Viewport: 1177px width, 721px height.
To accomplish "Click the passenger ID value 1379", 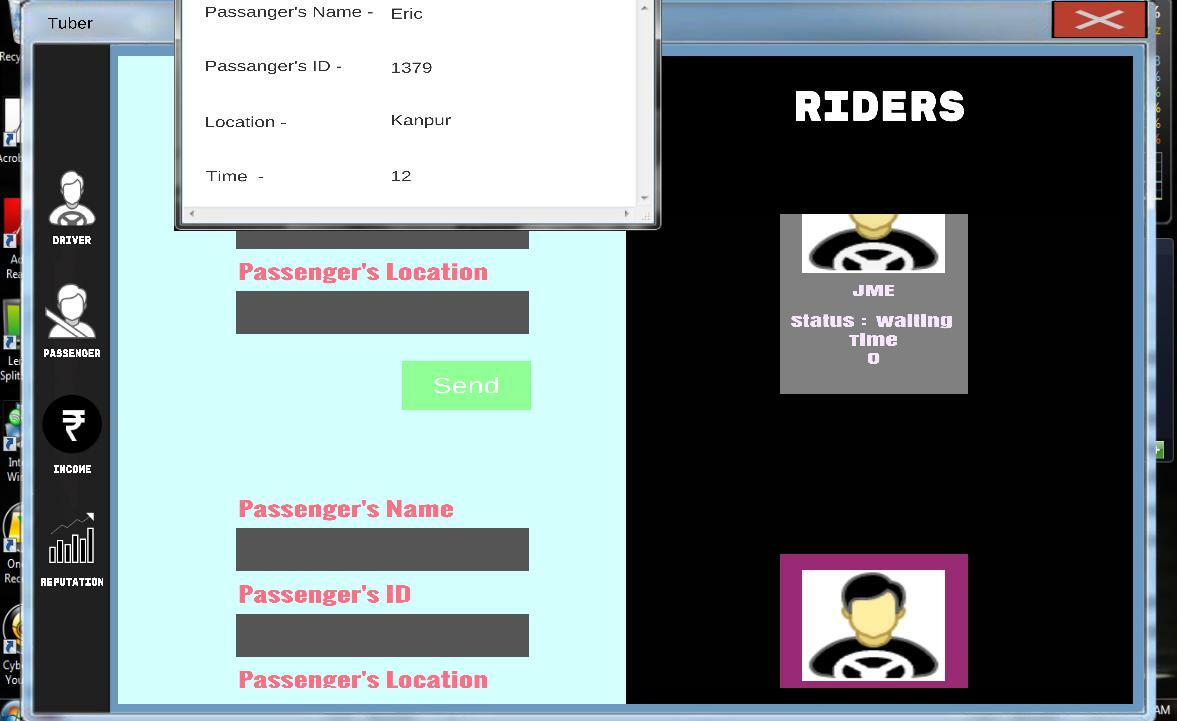I will [411, 68].
